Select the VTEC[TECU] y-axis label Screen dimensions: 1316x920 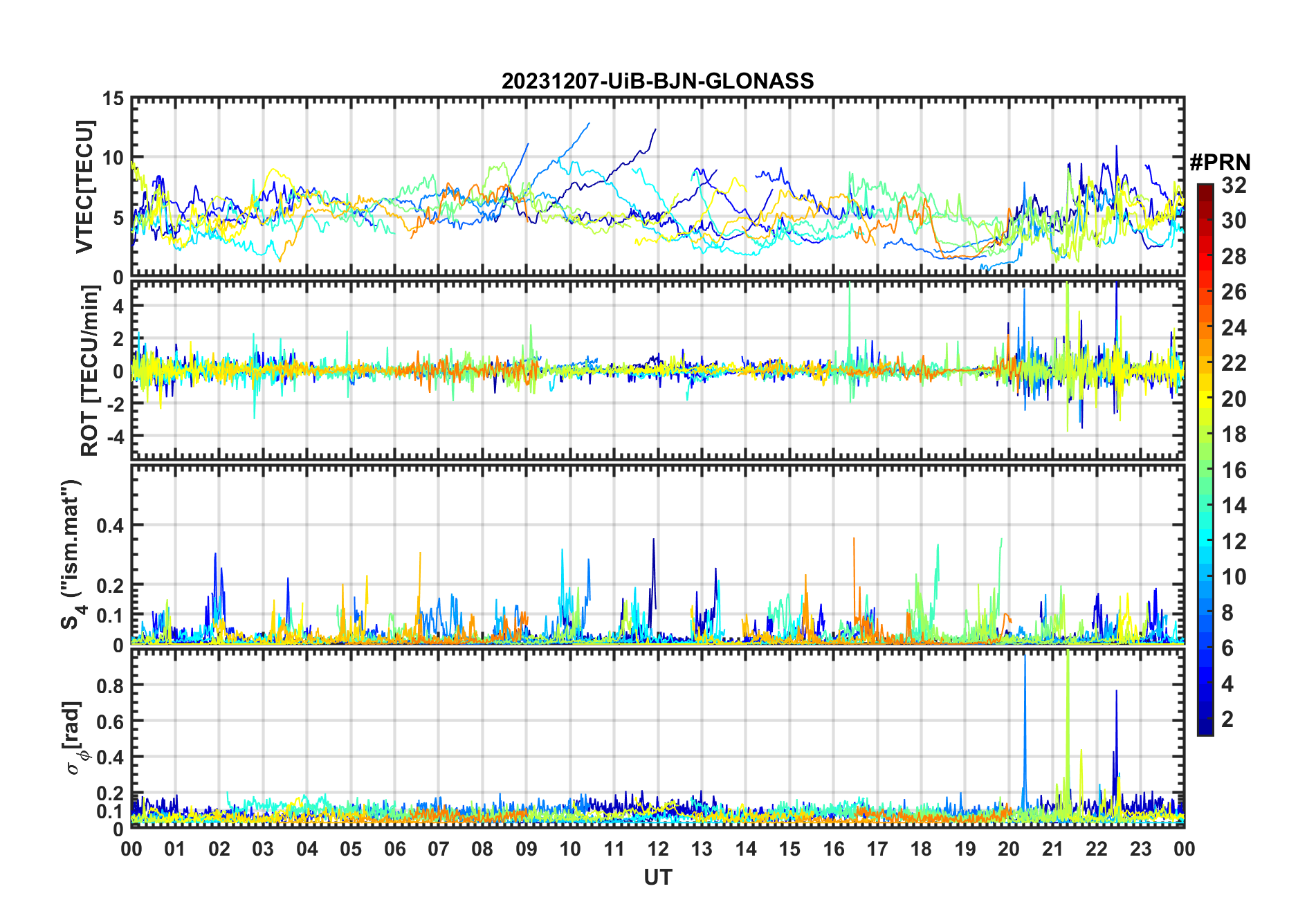(84, 187)
